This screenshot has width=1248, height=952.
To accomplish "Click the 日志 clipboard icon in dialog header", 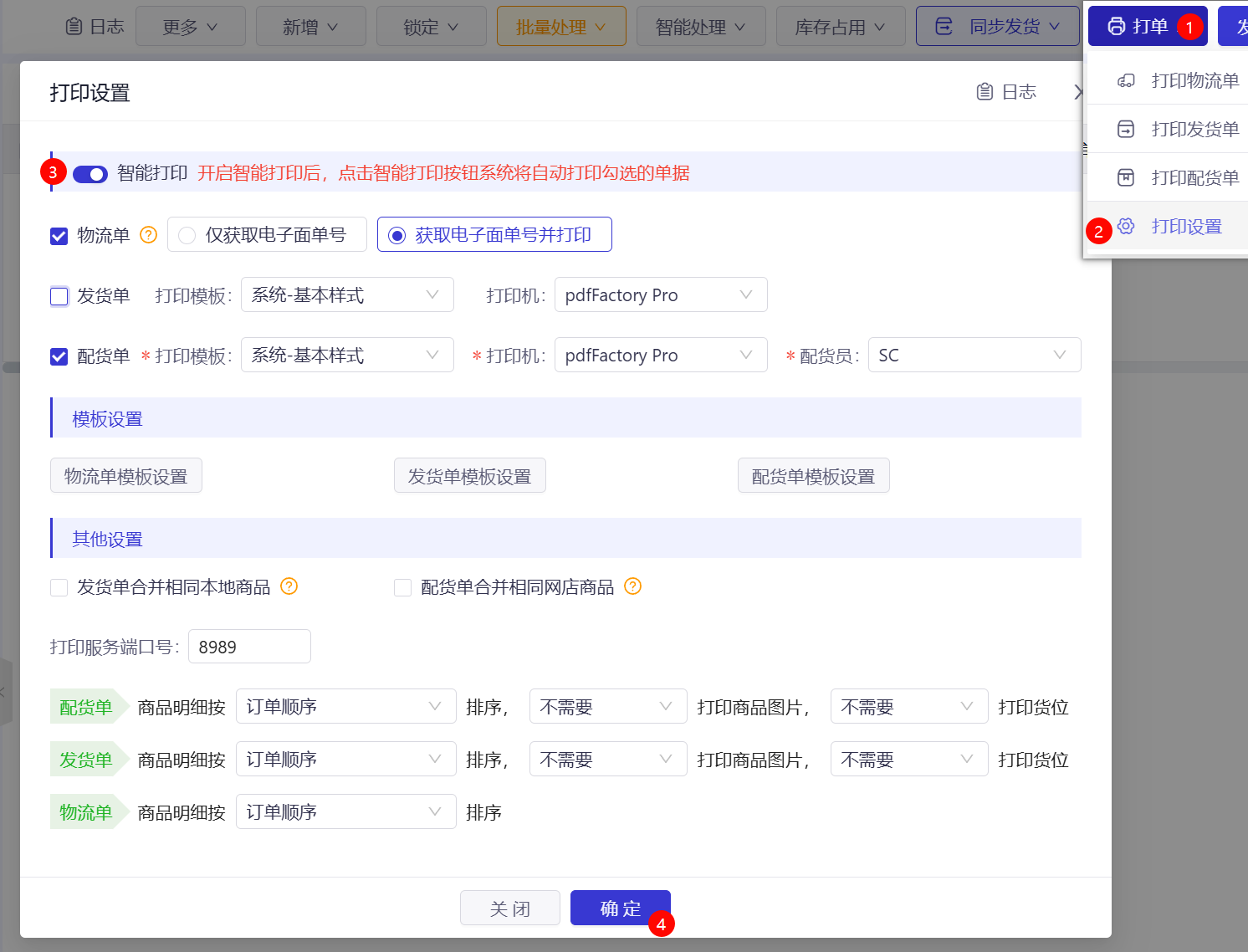I will click(985, 92).
